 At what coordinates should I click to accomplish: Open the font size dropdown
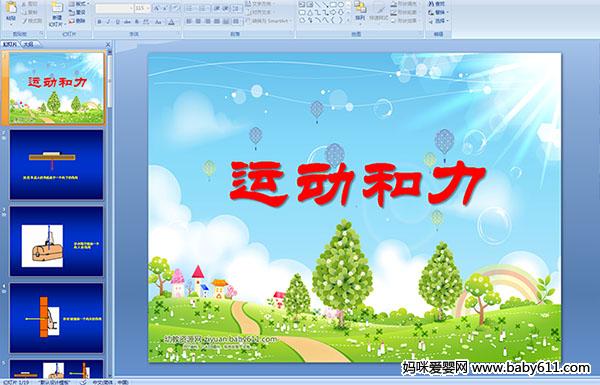pos(148,8)
